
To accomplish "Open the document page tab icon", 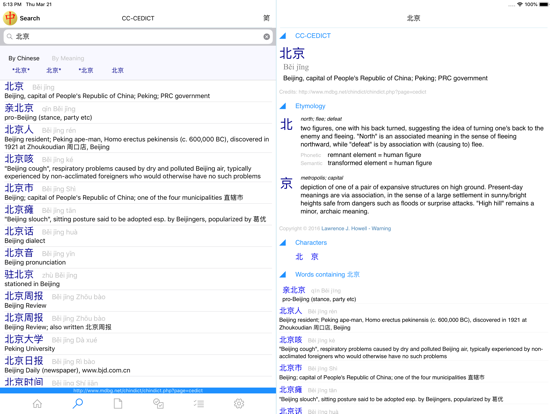I will click(118, 403).
